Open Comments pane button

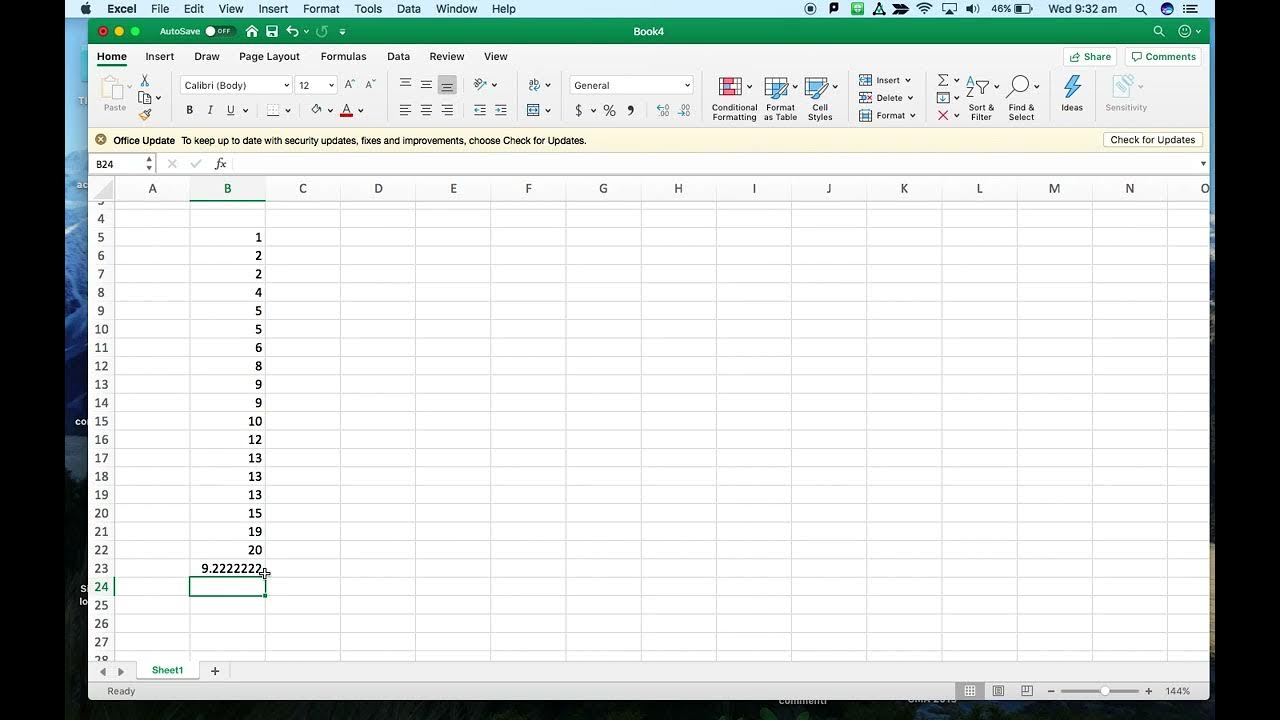[x=1163, y=57]
